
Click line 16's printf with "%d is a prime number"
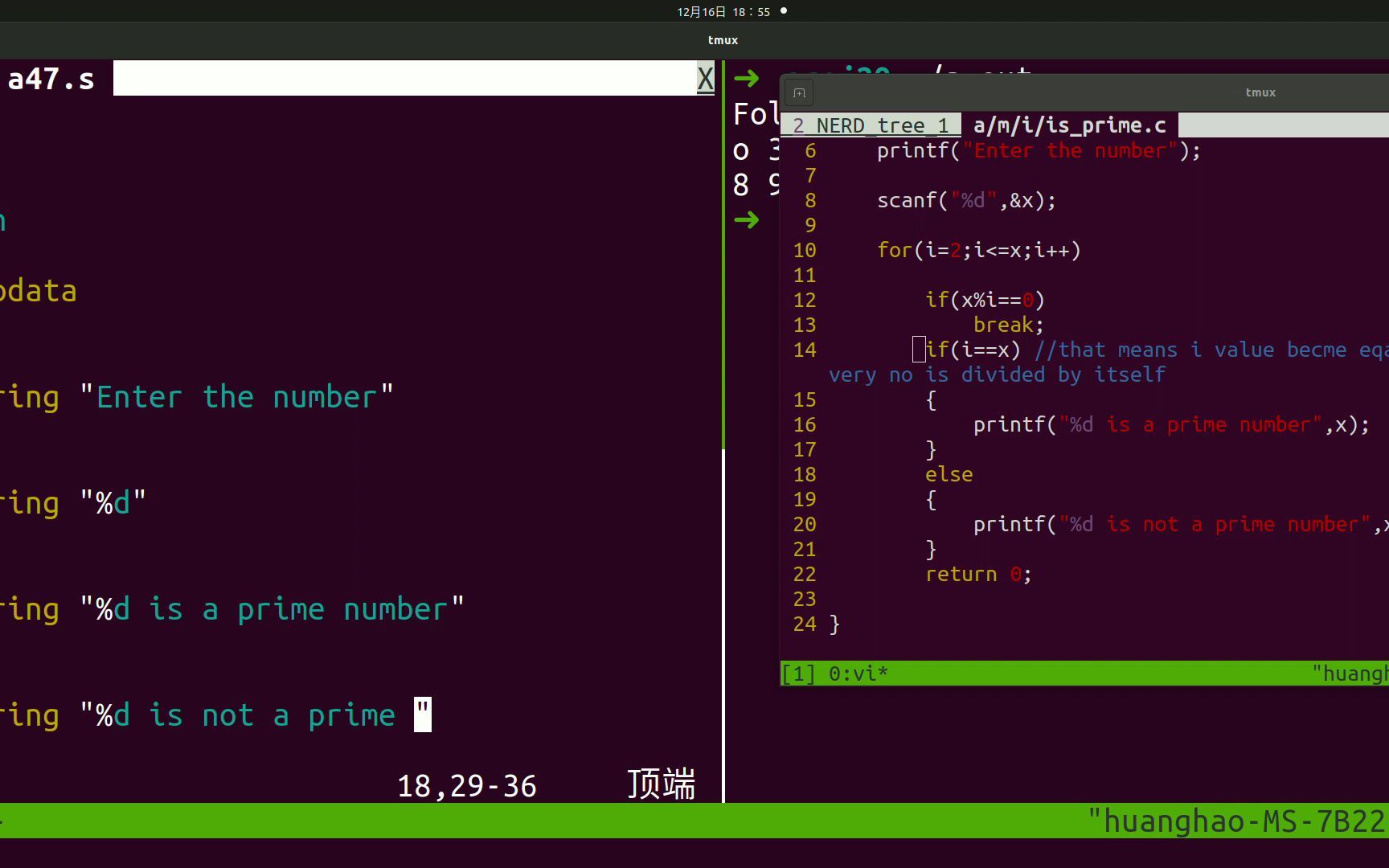(1171, 424)
